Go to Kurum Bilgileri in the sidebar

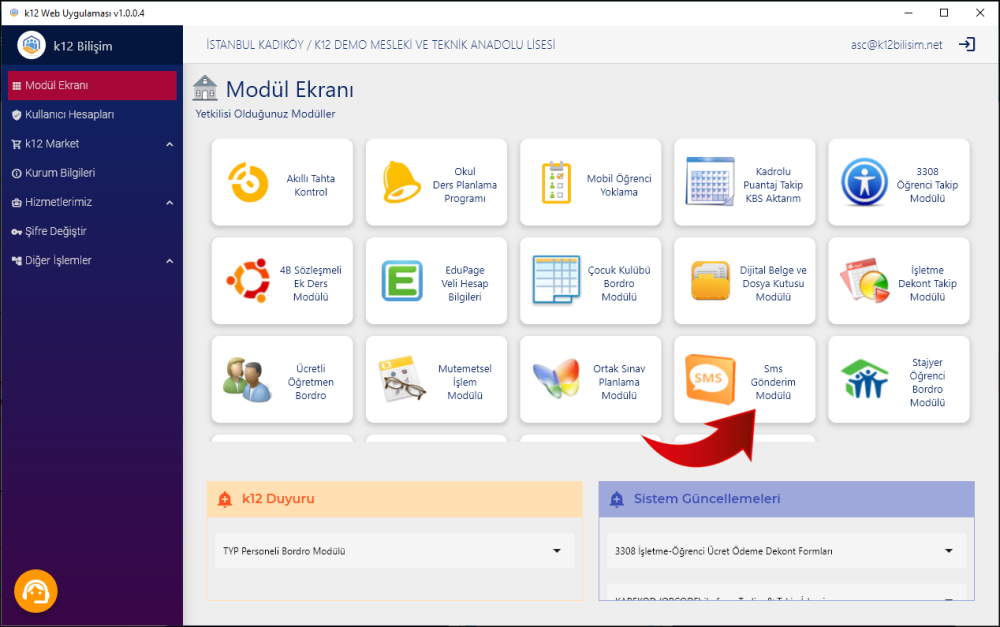tap(92, 173)
